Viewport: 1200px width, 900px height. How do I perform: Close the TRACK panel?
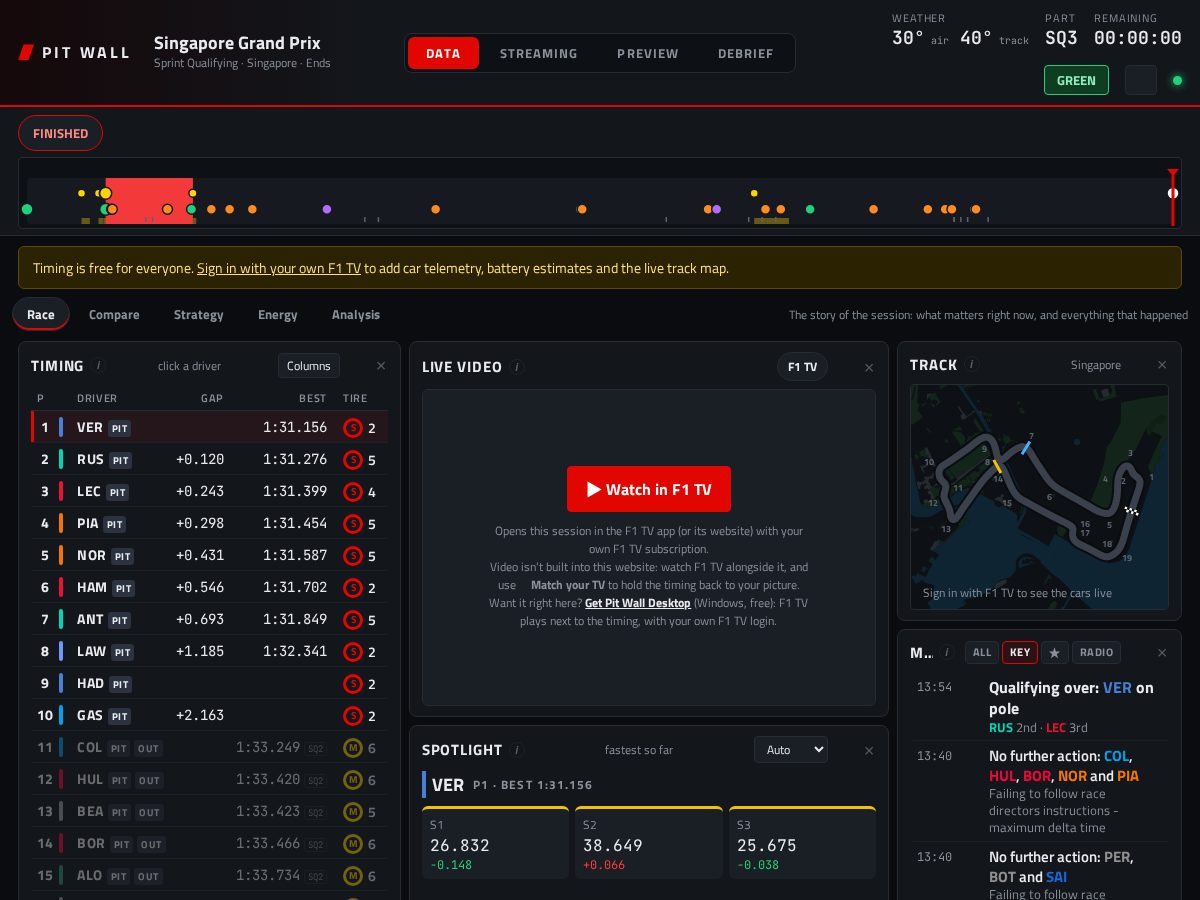[x=1162, y=365]
